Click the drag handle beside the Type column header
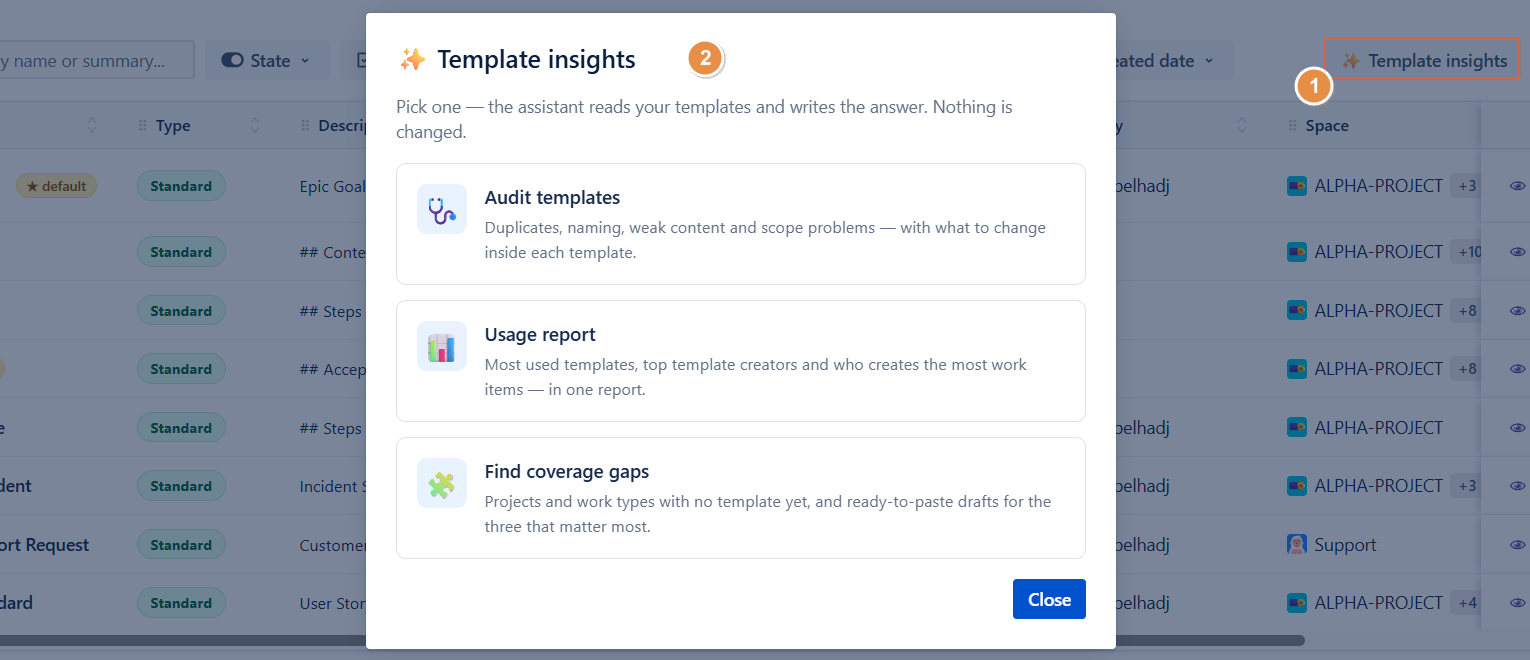This screenshot has height=660, width=1530. click(x=144, y=126)
